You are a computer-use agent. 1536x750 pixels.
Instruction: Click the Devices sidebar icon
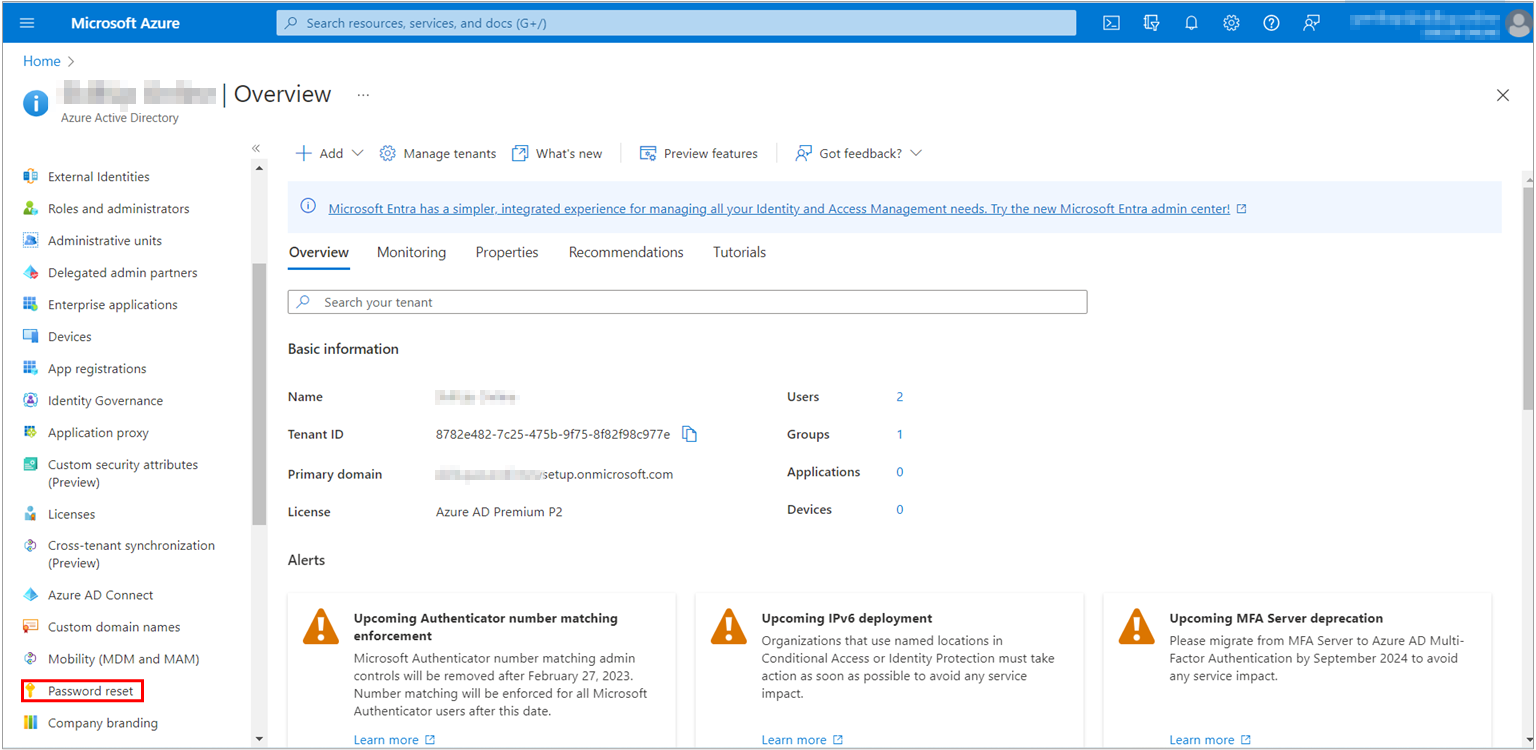[x=30, y=337]
